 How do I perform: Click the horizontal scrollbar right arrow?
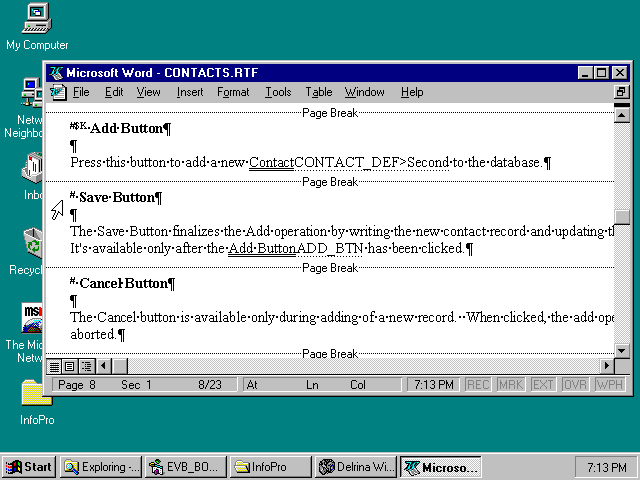pyautogui.click(x=606, y=366)
